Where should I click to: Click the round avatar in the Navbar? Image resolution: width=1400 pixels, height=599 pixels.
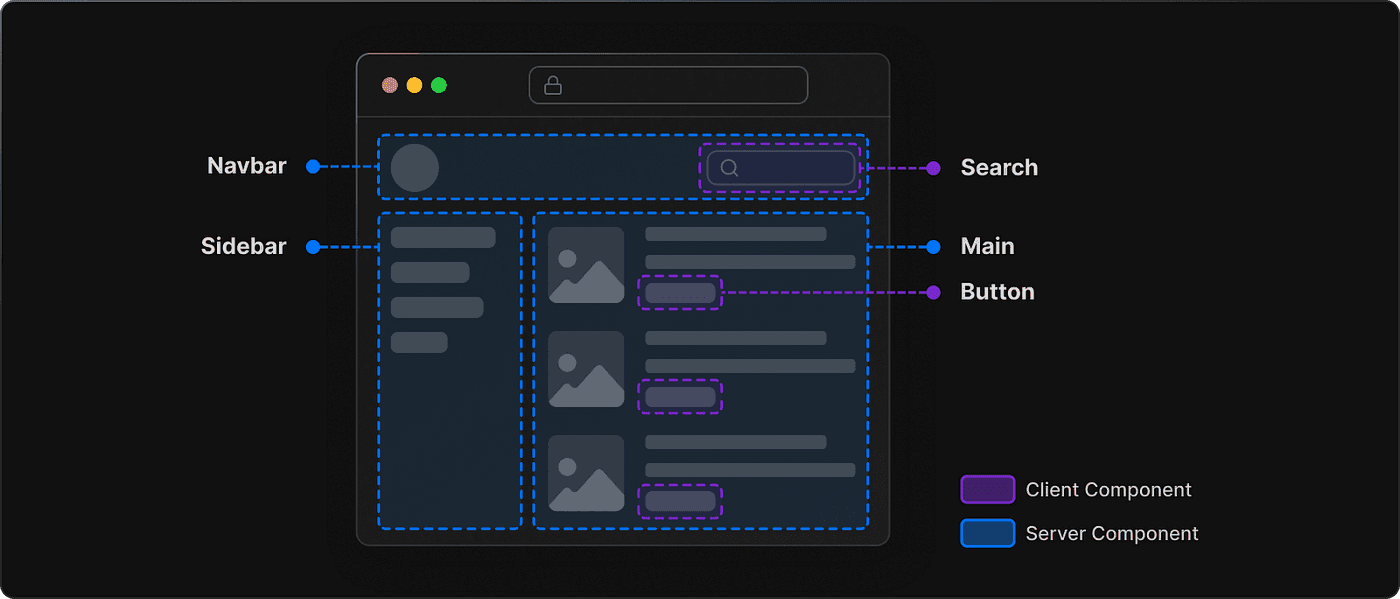pos(415,168)
